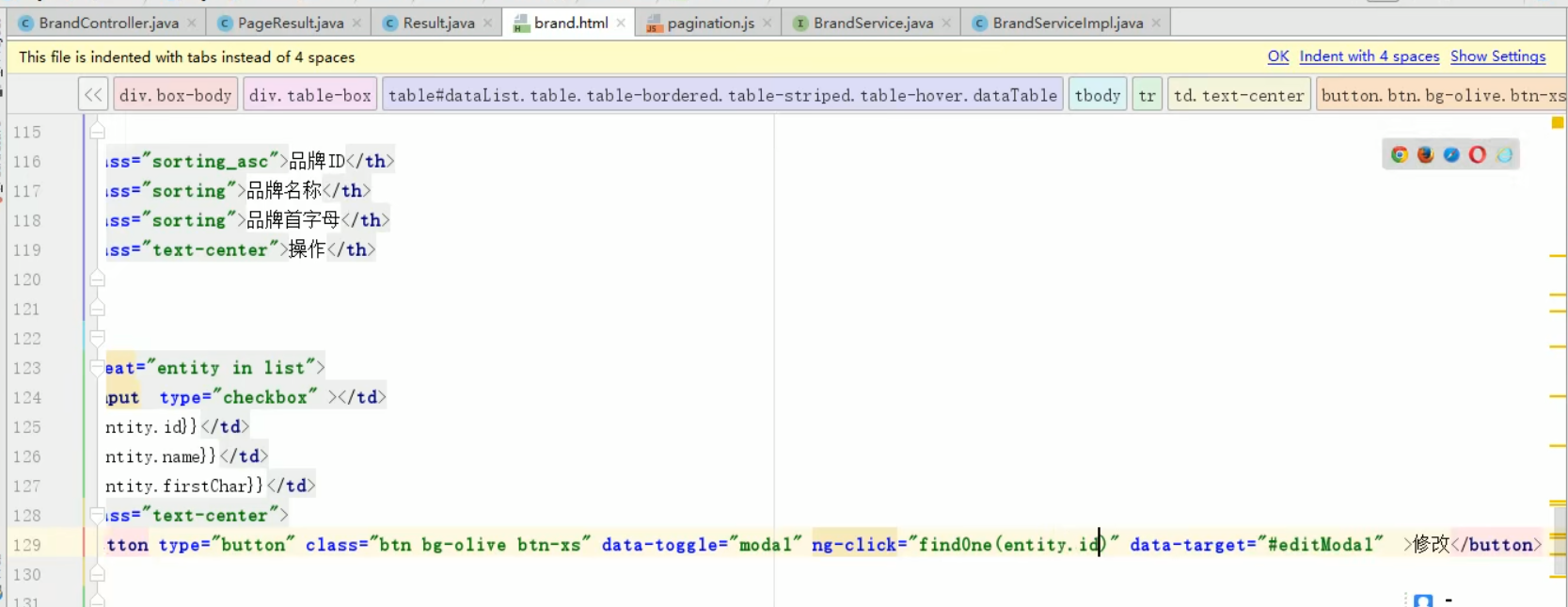Click line number 116 in gutter
This screenshot has width=1568, height=607.
(x=27, y=162)
